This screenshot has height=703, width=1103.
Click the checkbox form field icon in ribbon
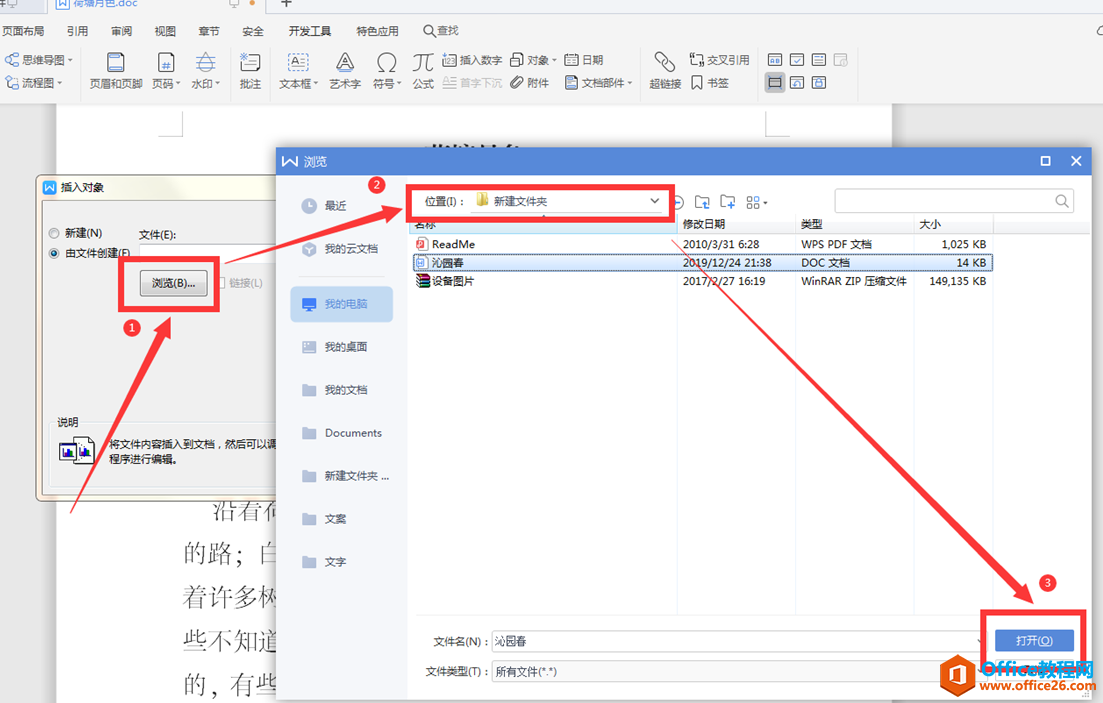tap(797, 60)
